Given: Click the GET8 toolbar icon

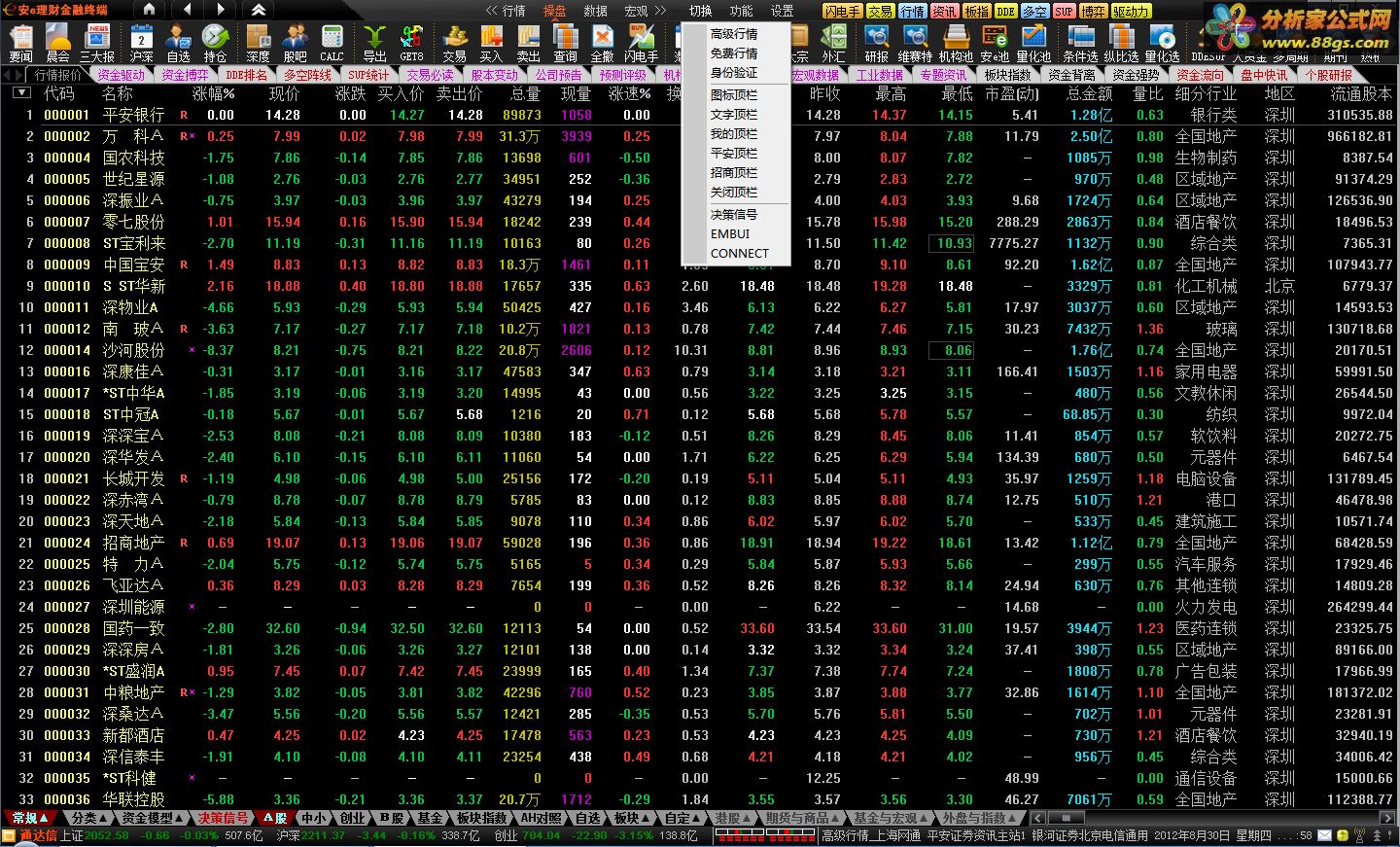Looking at the screenshot, I should coord(411,44).
